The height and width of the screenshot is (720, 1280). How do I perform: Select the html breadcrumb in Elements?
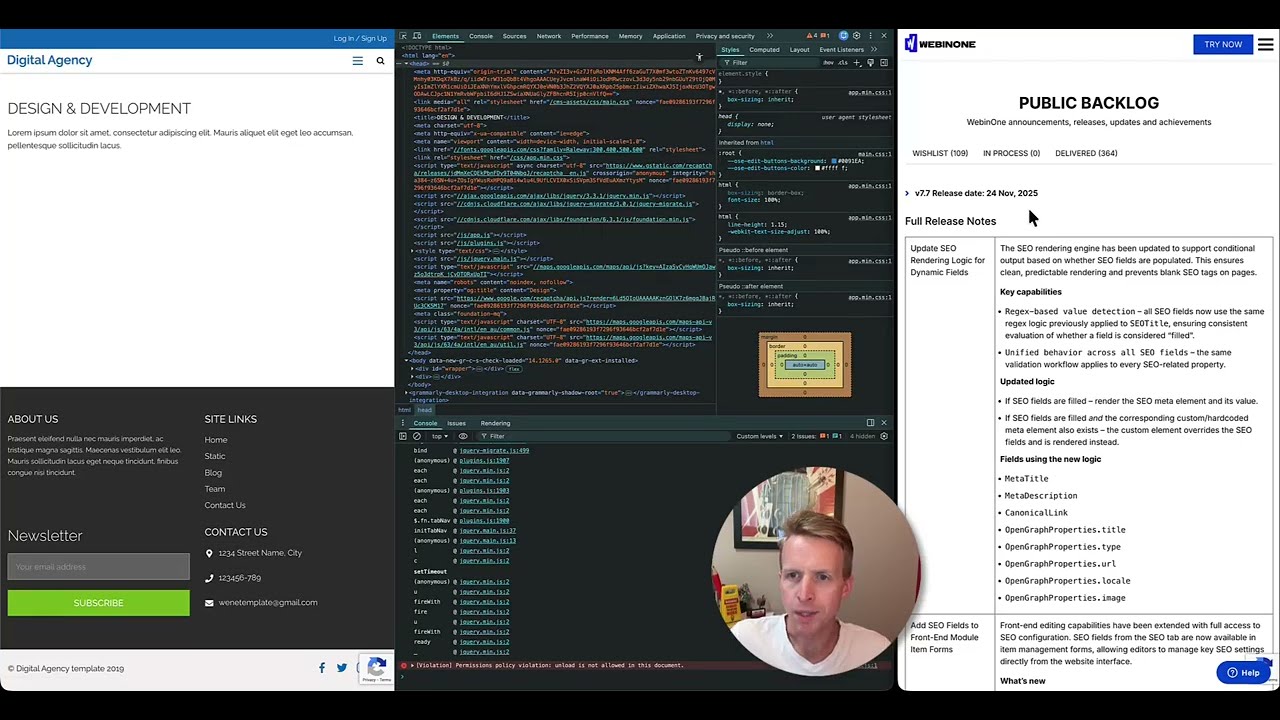405,410
